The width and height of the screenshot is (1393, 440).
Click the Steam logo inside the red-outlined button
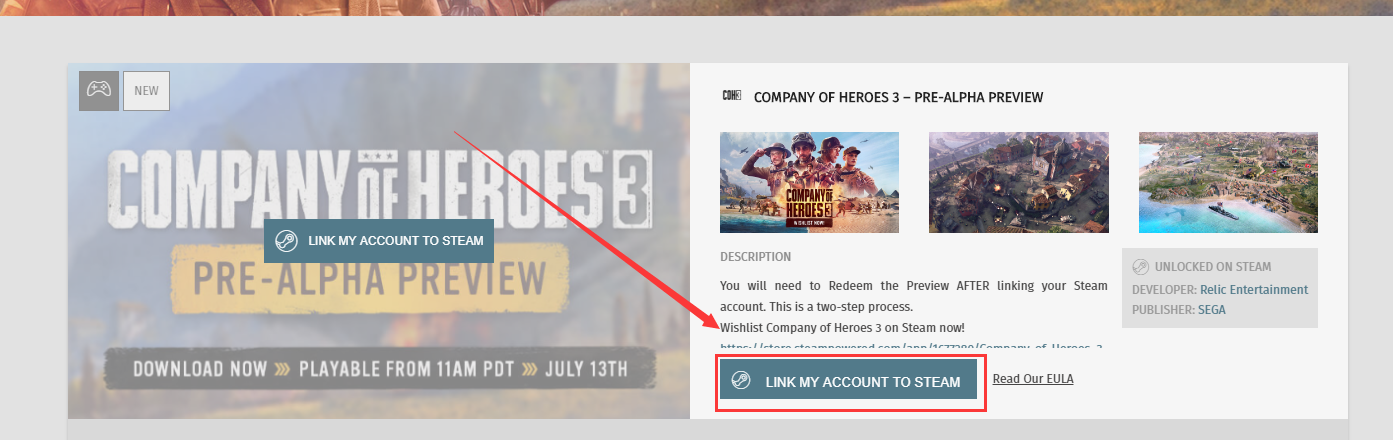click(x=741, y=380)
